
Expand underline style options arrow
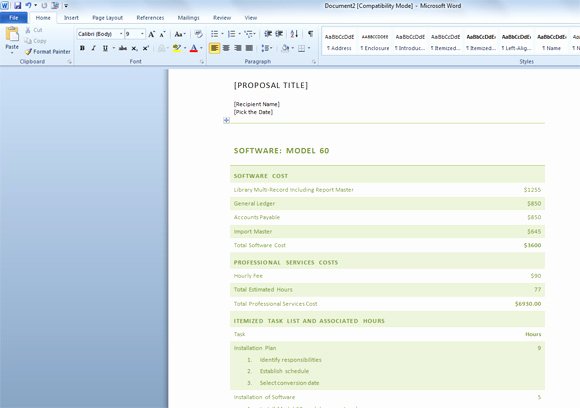(114, 48)
